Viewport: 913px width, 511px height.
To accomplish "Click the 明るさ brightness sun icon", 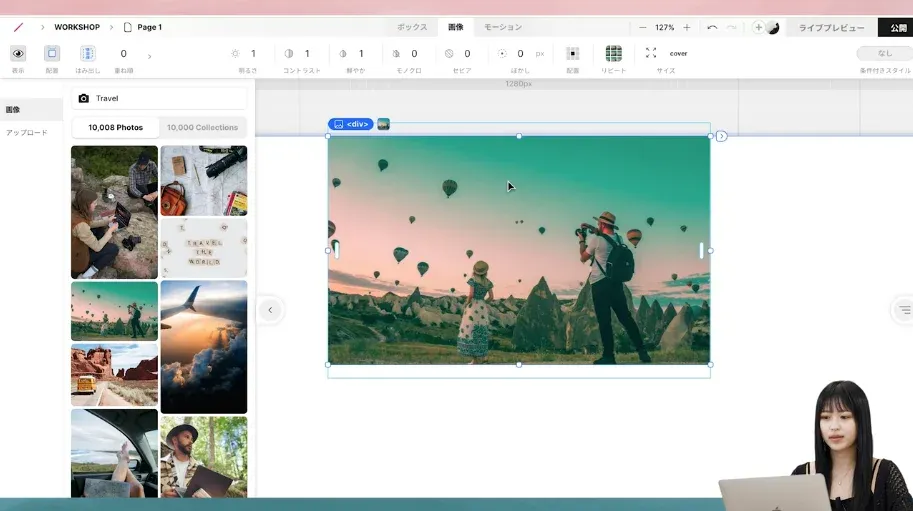I will pos(235,54).
